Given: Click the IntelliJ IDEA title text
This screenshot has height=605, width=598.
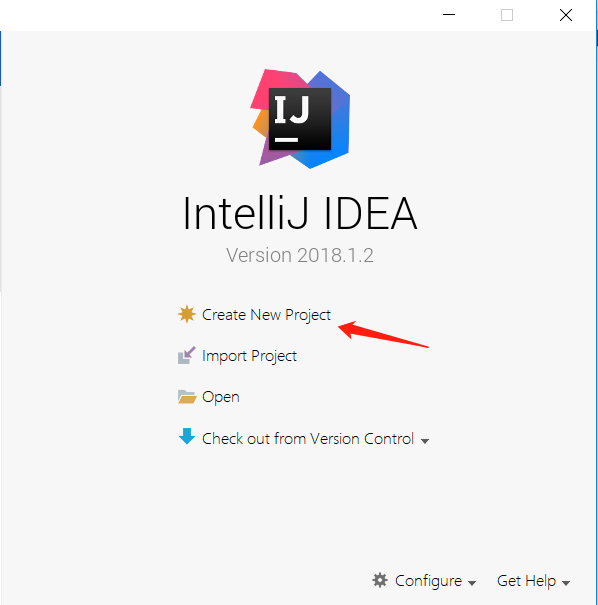Looking at the screenshot, I should [300, 213].
